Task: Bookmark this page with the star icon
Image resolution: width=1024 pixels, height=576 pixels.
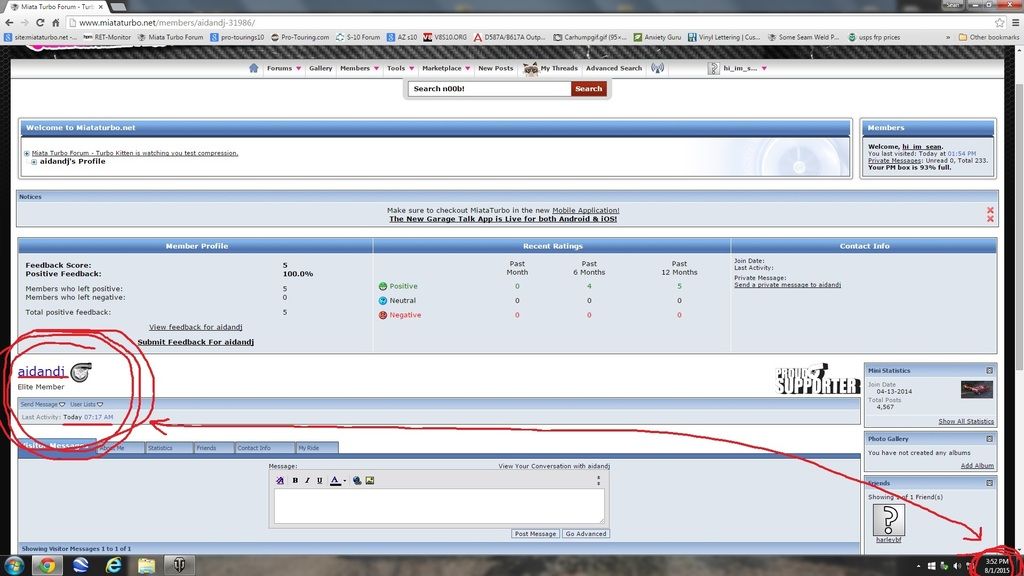Action: pos(999,22)
